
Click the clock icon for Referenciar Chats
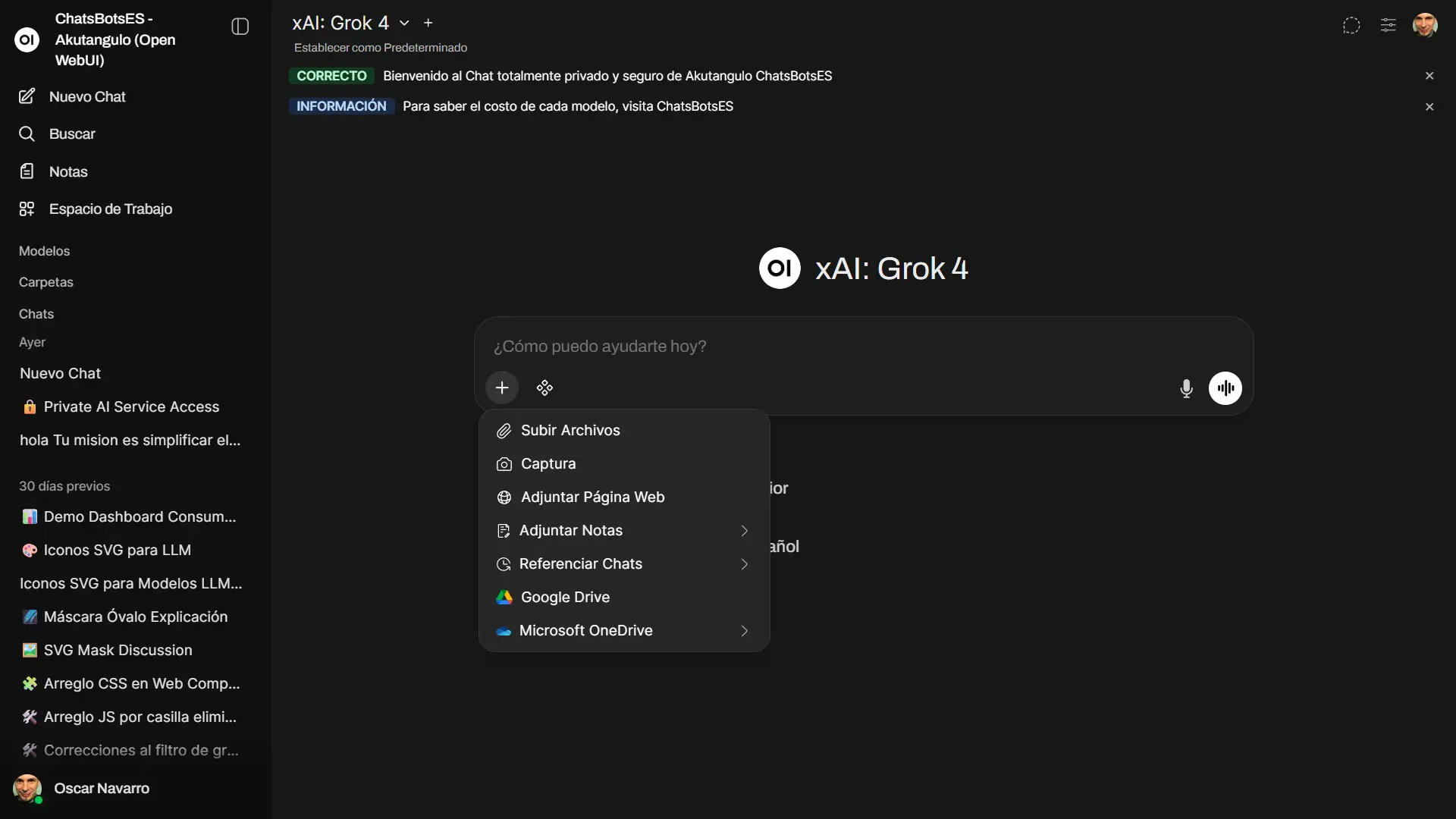pos(503,564)
